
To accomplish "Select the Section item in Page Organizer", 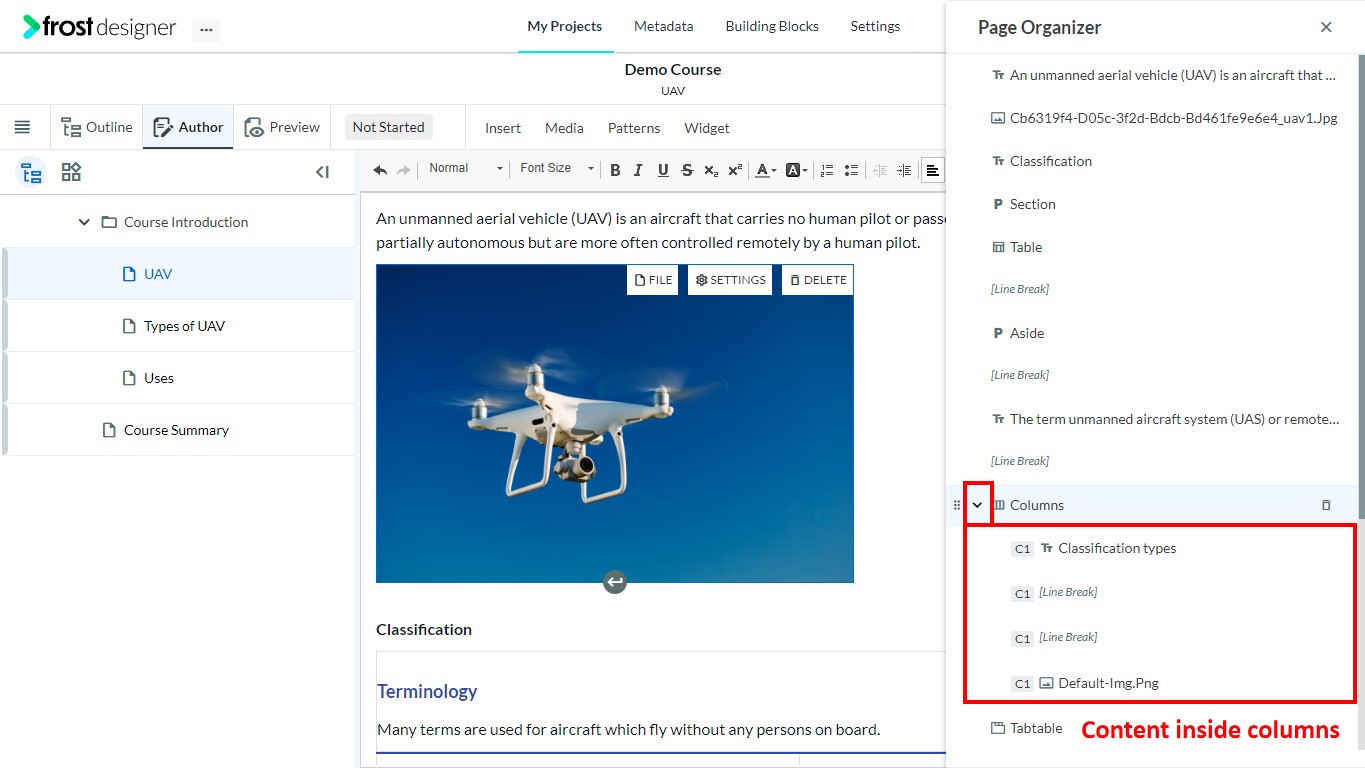I will click(1032, 204).
